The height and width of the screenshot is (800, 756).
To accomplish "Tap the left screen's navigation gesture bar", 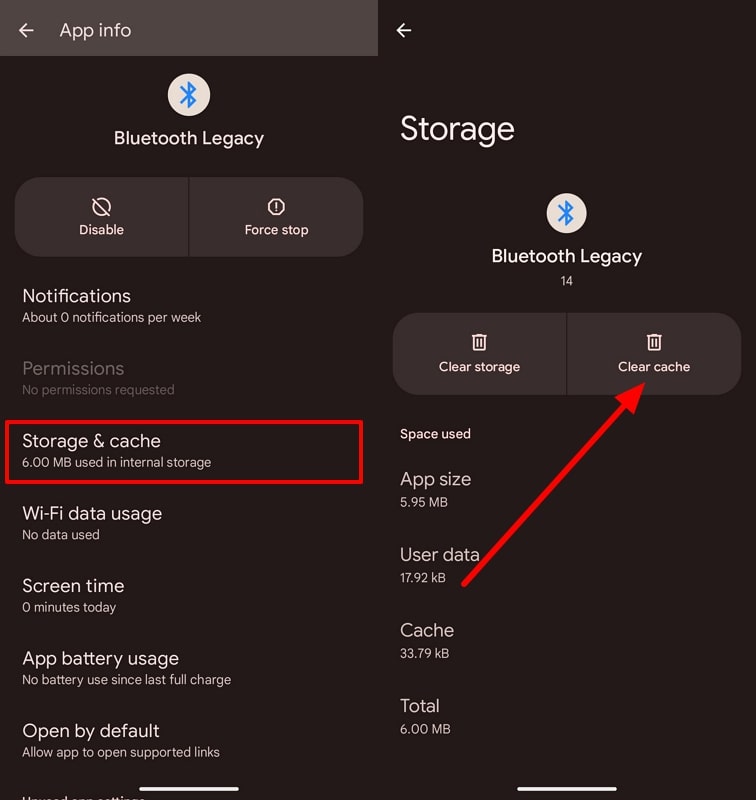I will [x=189, y=789].
